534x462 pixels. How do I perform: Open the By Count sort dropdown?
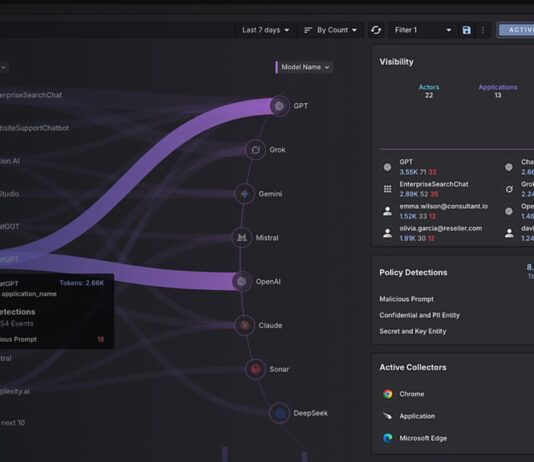click(330, 30)
